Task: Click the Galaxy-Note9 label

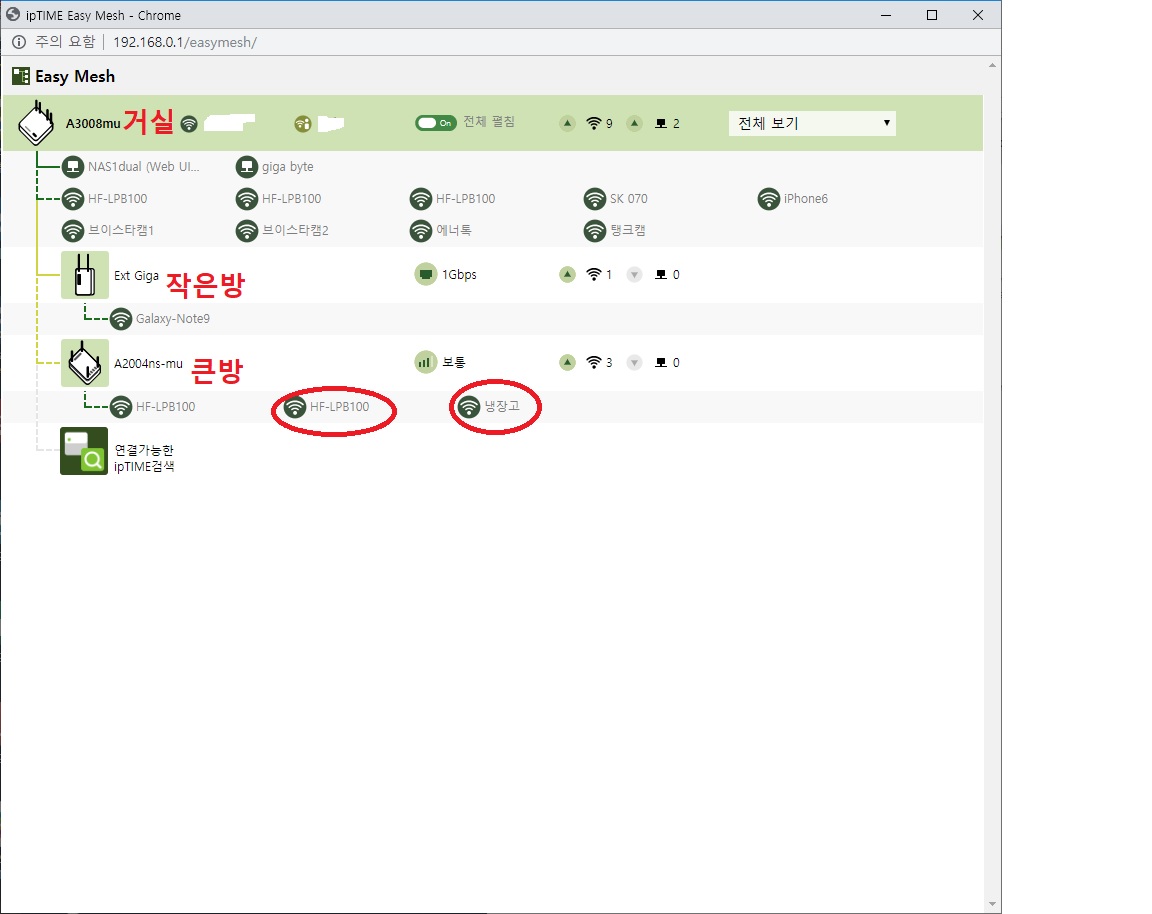Action: (173, 319)
